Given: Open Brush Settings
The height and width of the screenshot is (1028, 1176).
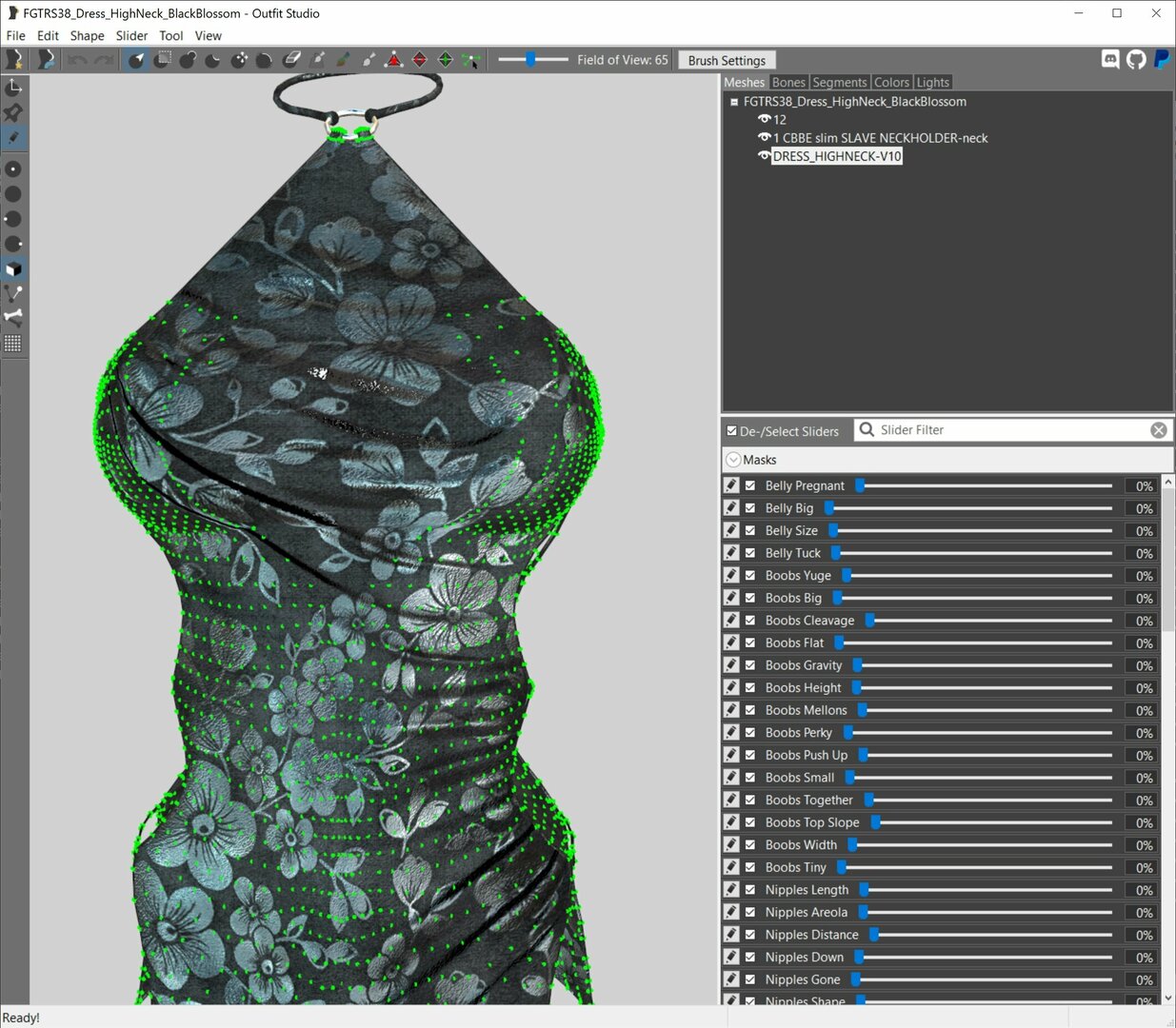Looking at the screenshot, I should point(728,60).
